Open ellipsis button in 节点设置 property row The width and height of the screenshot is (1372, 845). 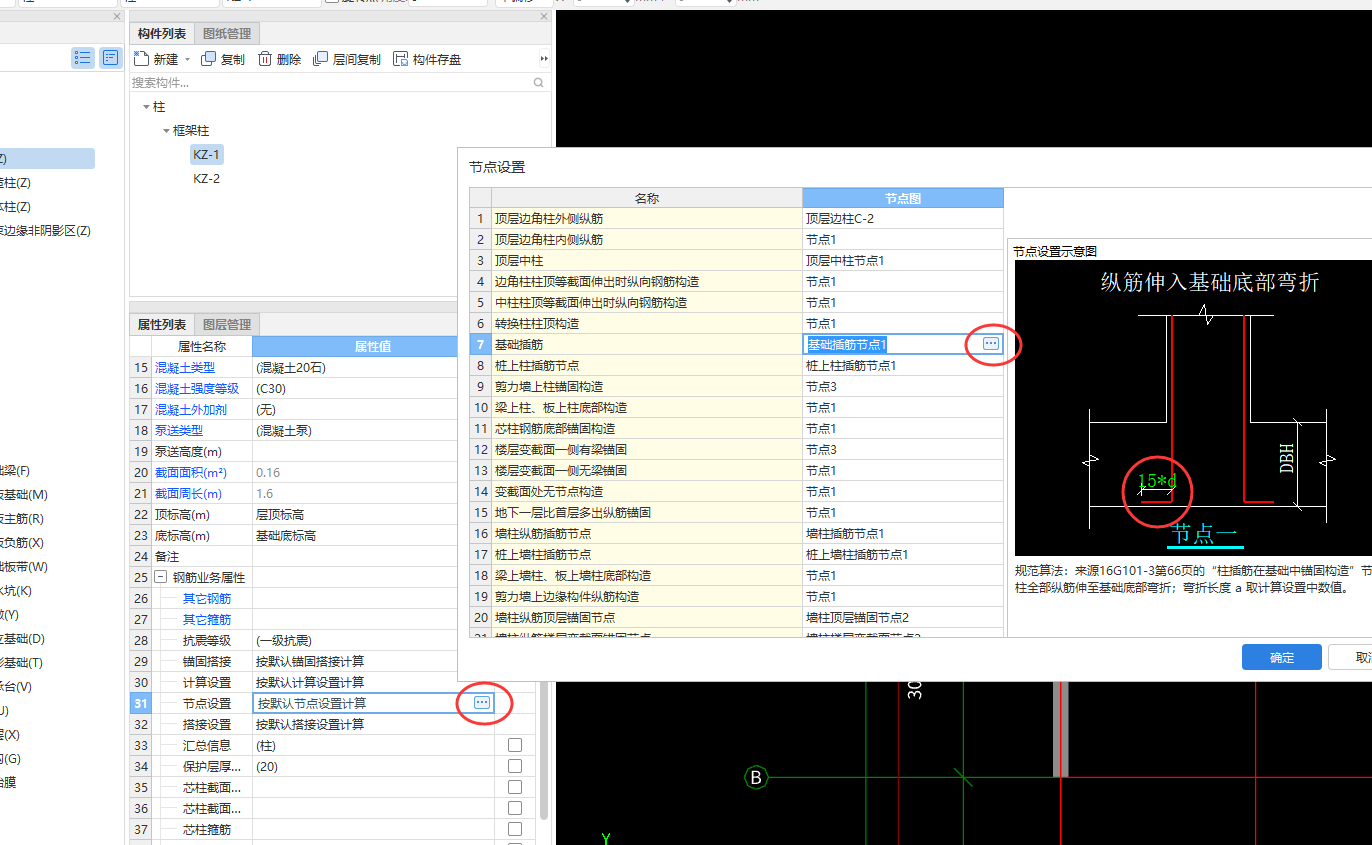tap(482, 703)
